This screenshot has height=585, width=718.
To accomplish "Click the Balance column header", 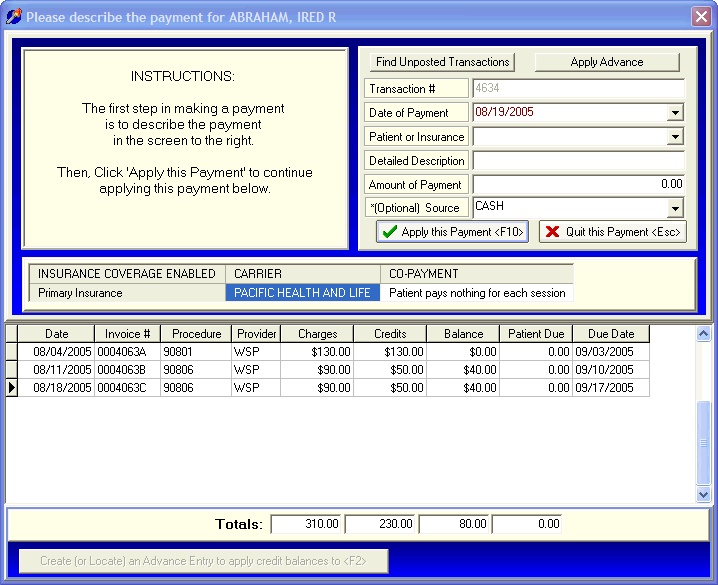I will pos(463,334).
